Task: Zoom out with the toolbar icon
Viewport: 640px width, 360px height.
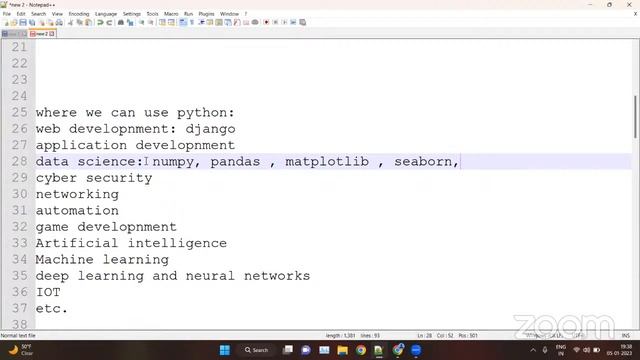Action: click(x=151, y=22)
